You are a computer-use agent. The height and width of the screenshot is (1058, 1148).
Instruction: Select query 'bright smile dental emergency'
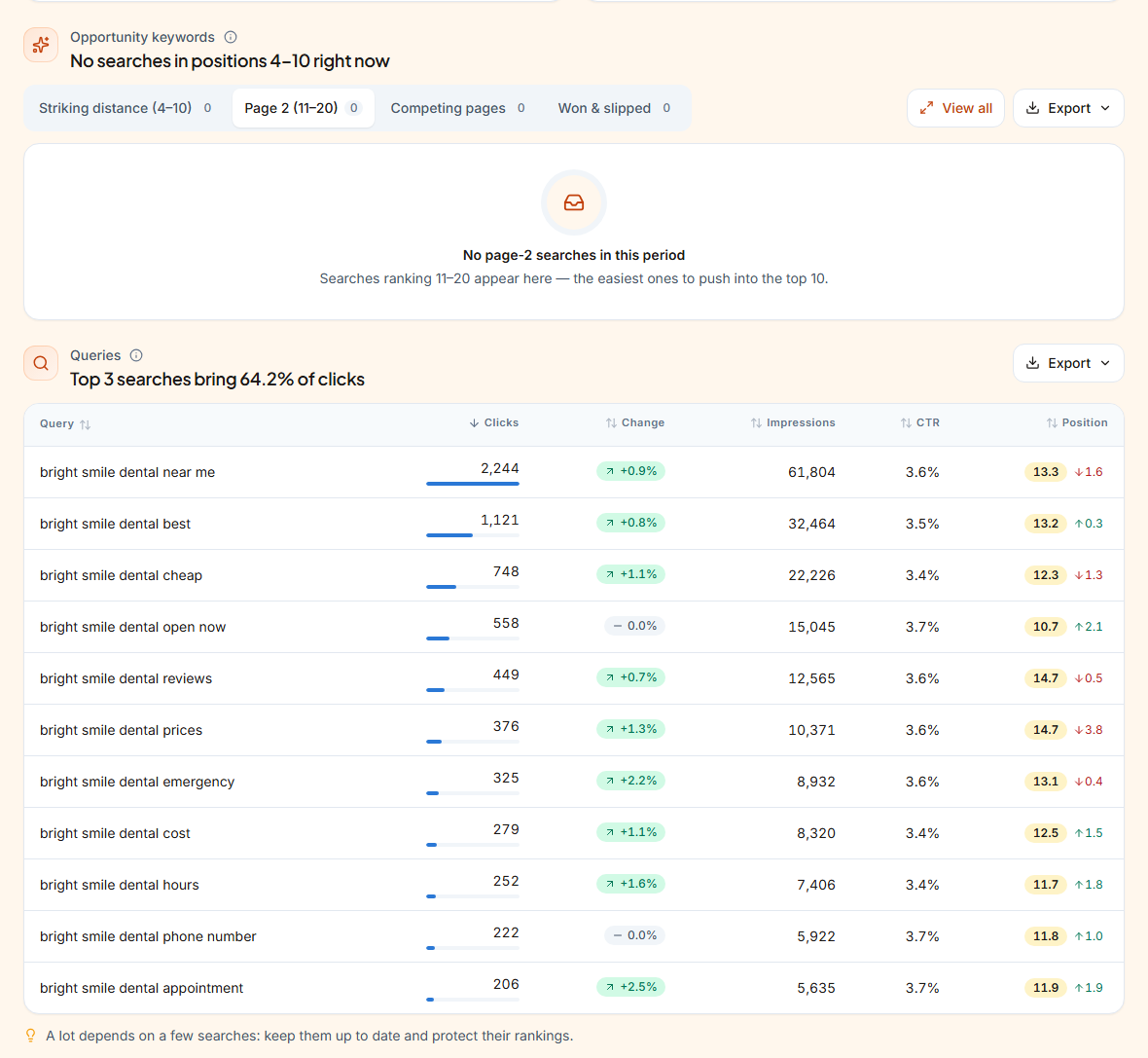pyautogui.click(x=137, y=782)
